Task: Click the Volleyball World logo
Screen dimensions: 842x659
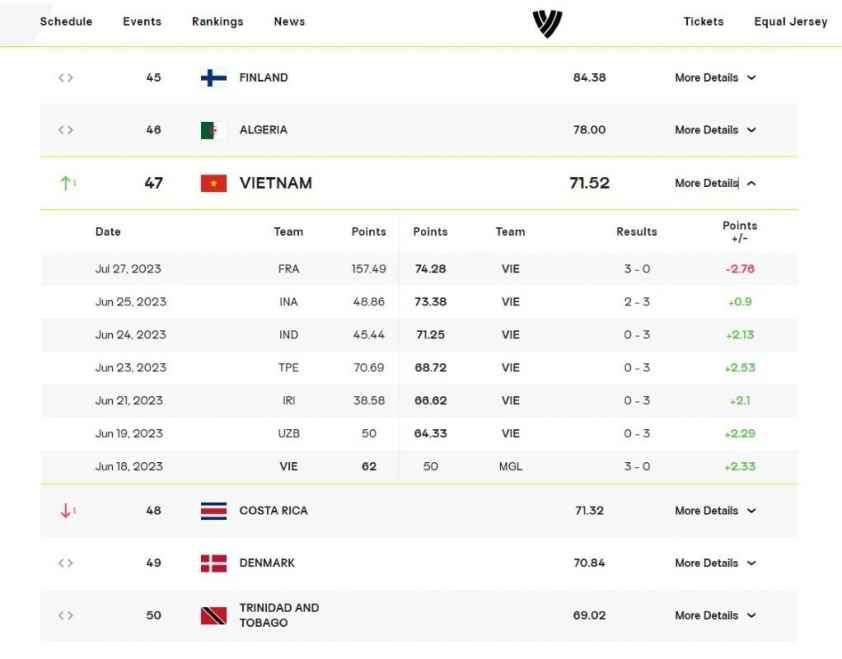Action: 547,24
